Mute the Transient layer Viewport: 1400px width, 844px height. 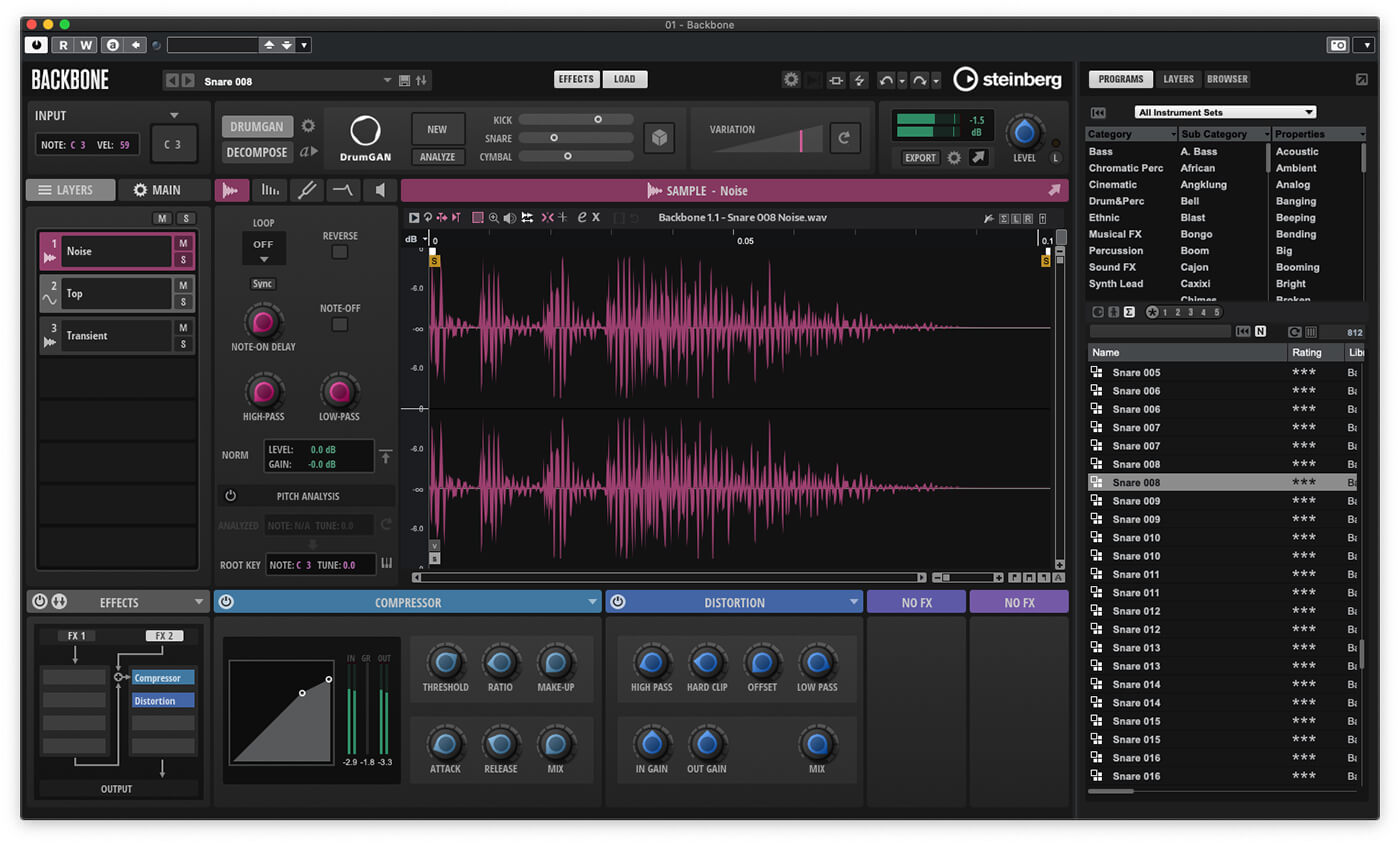[183, 328]
